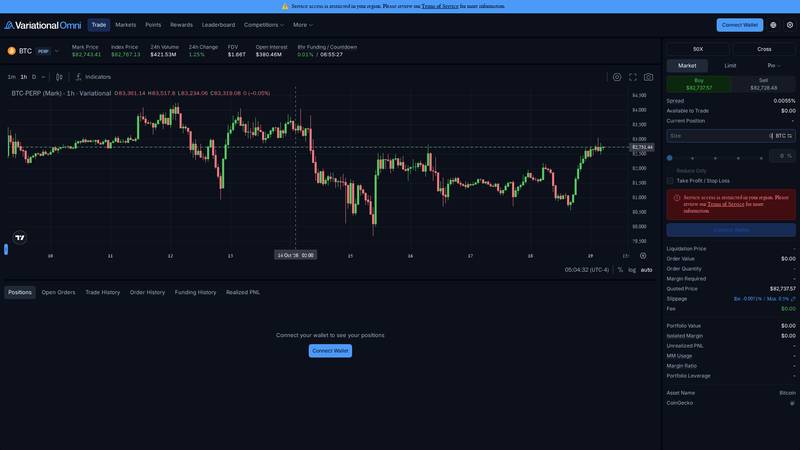Open more time intervals dropdown arrow
Screen dimensions: 800x450
(x=43, y=77)
